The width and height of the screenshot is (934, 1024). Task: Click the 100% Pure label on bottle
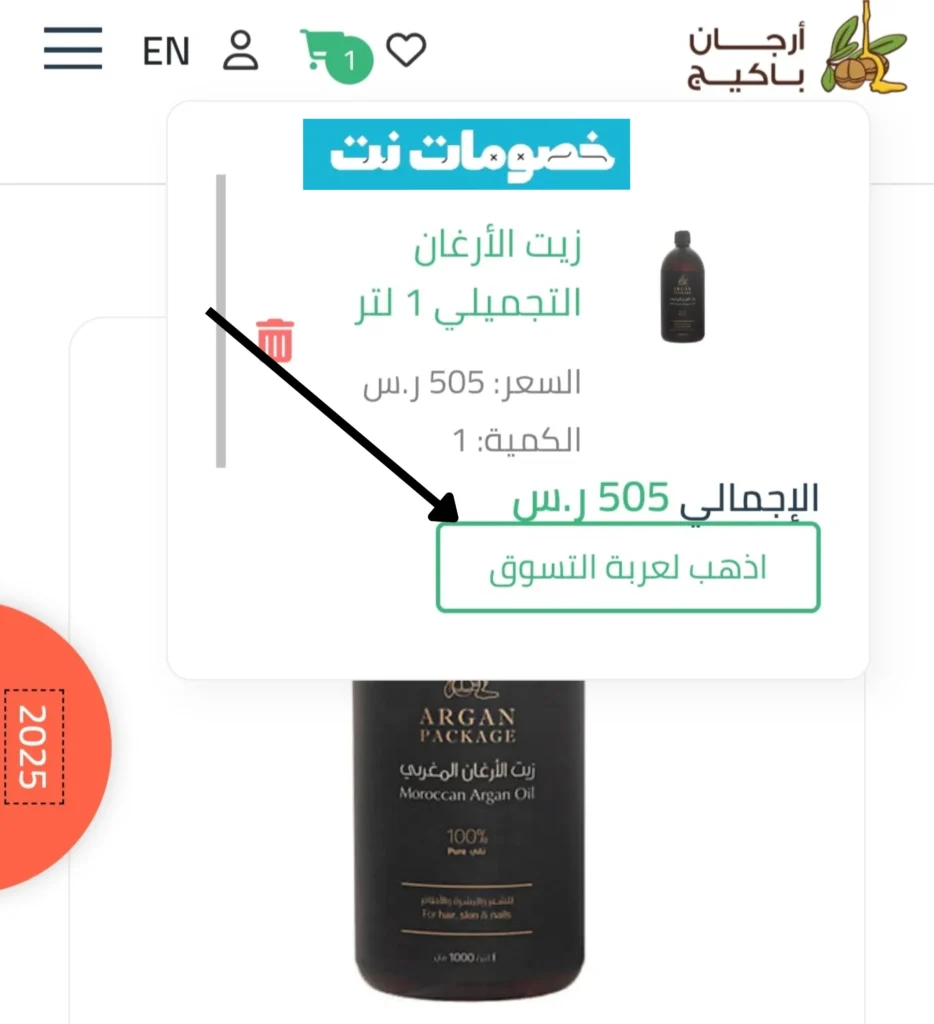pyautogui.click(x=467, y=842)
